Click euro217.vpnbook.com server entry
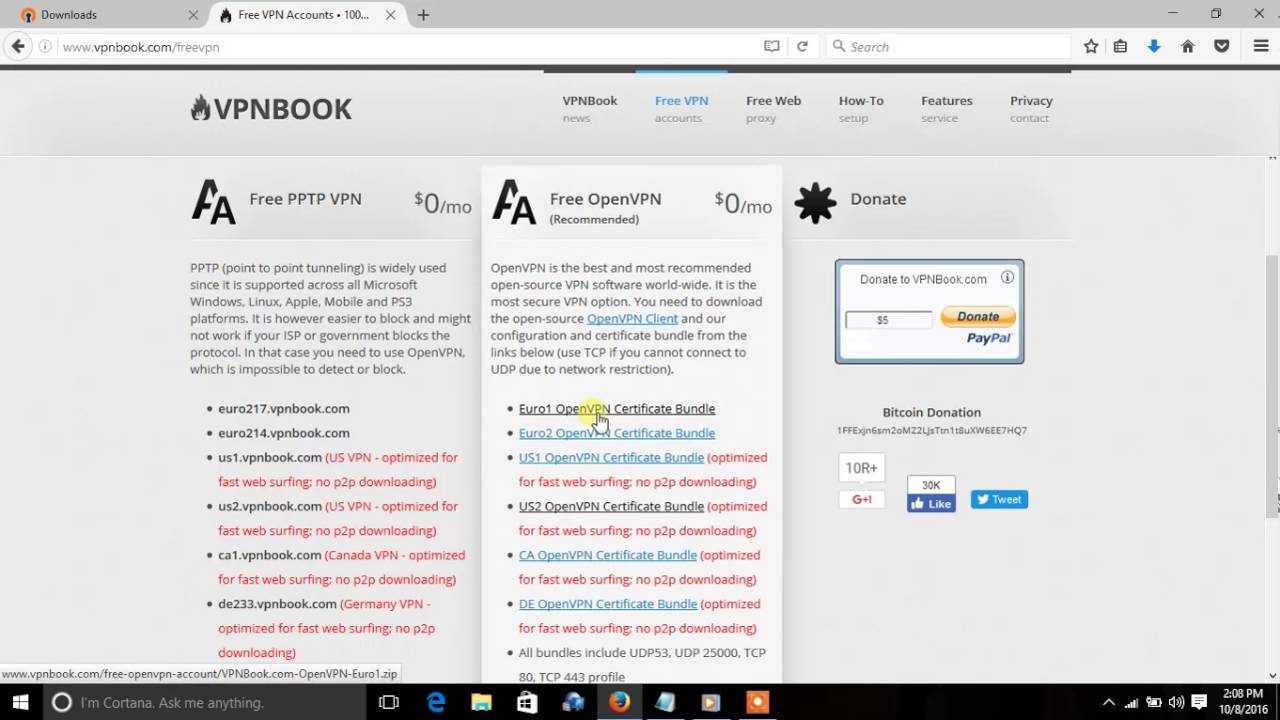1280x720 pixels. tap(284, 408)
